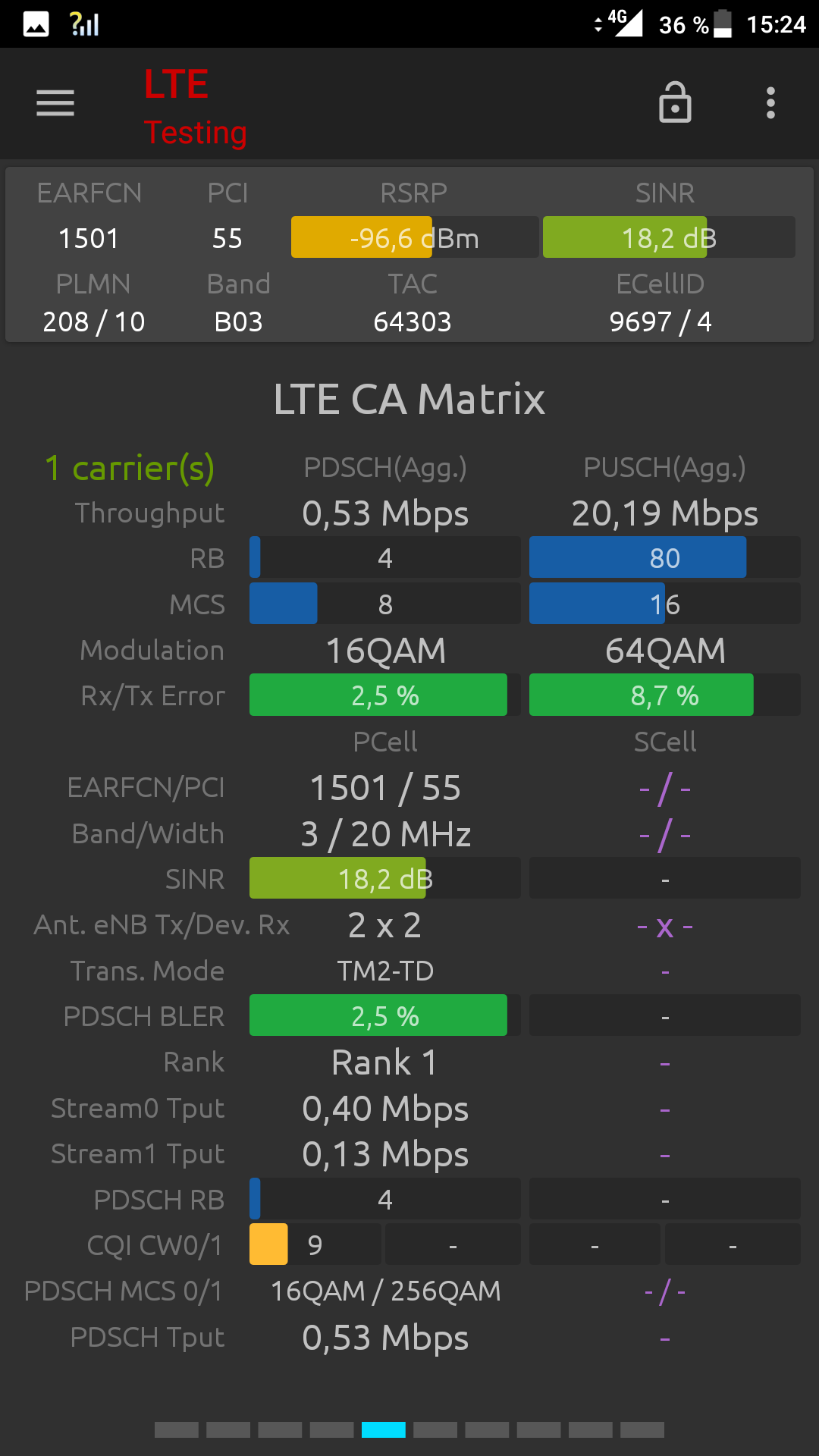This screenshot has width=819, height=1456.
Task: Open the hamburger navigation menu
Action: point(55,103)
